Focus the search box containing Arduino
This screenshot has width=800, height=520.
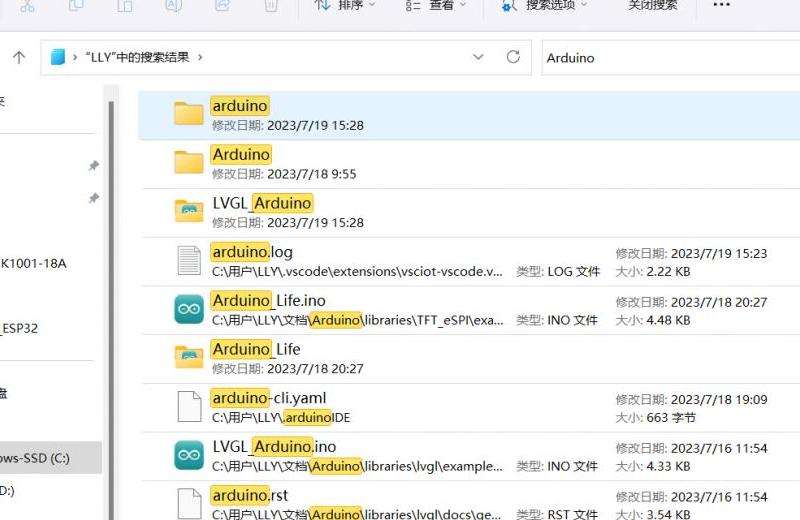point(670,58)
